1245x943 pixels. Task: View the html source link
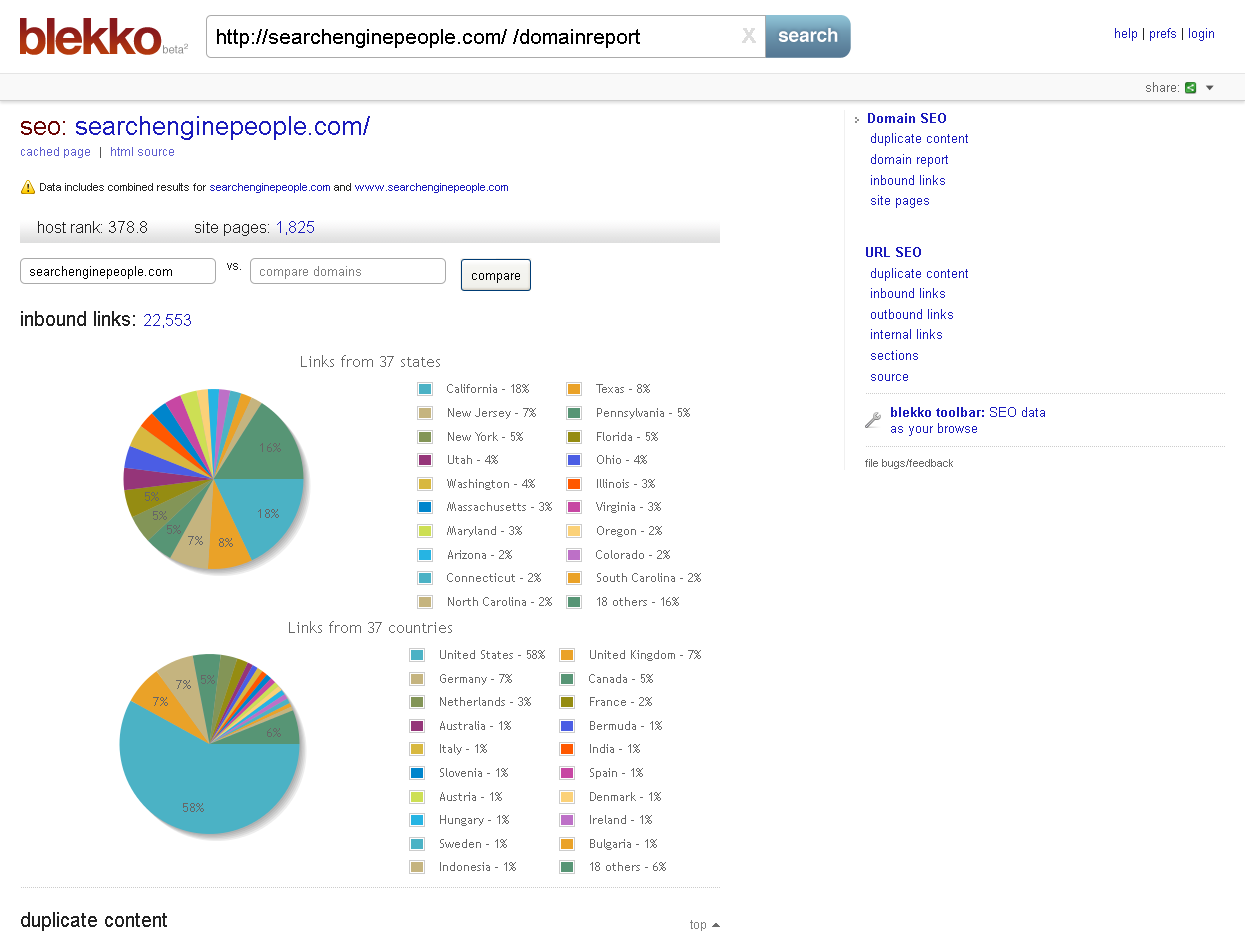point(142,152)
